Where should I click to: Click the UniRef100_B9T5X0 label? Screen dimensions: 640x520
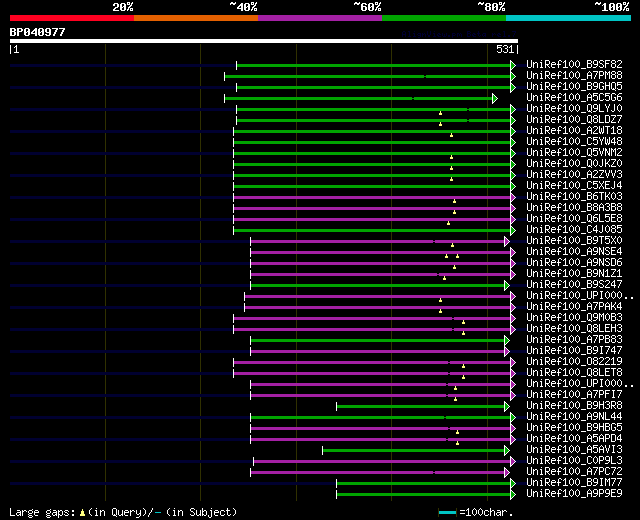(x=574, y=241)
